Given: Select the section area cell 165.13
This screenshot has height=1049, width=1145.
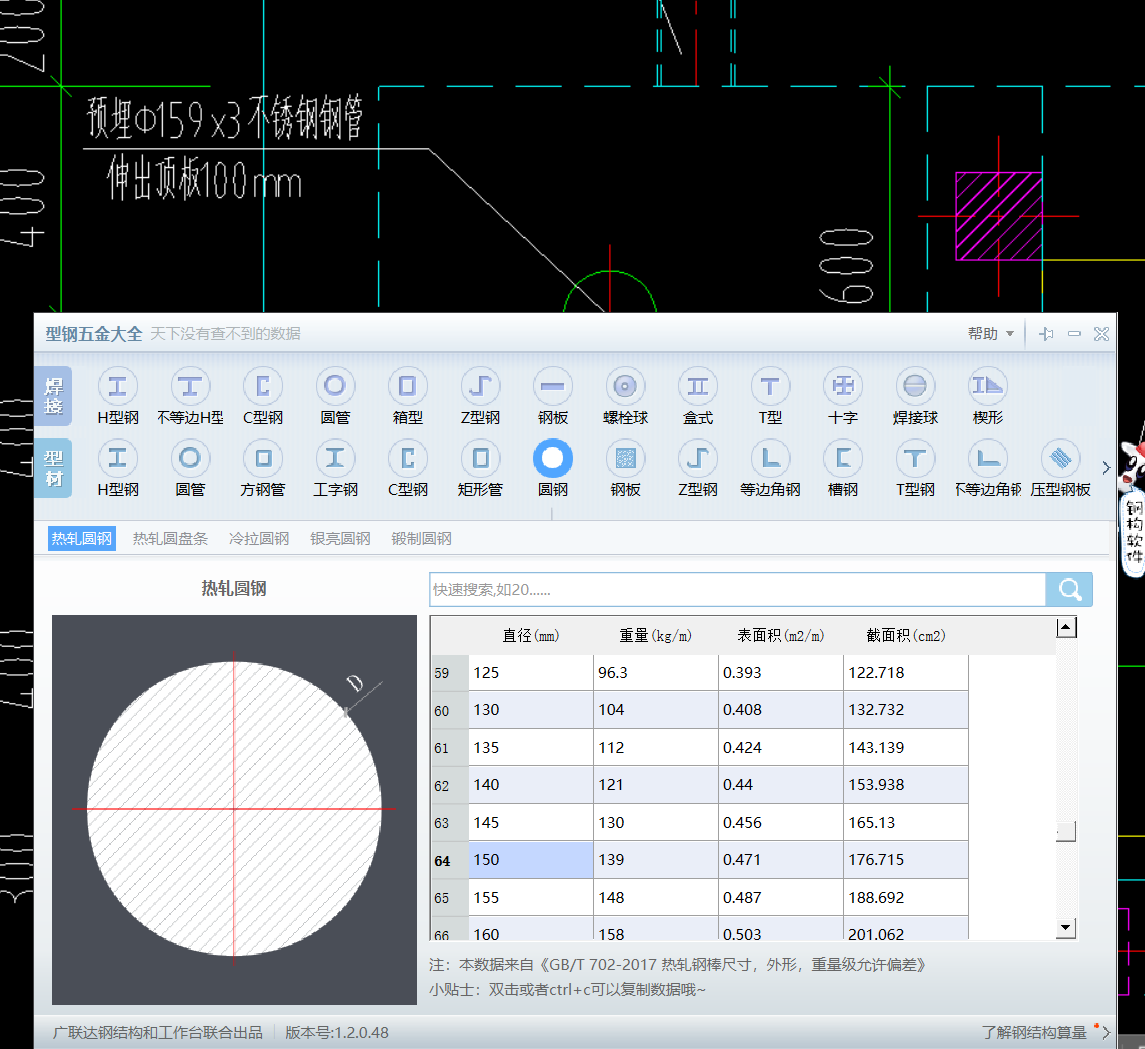Looking at the screenshot, I should click(x=906, y=823).
